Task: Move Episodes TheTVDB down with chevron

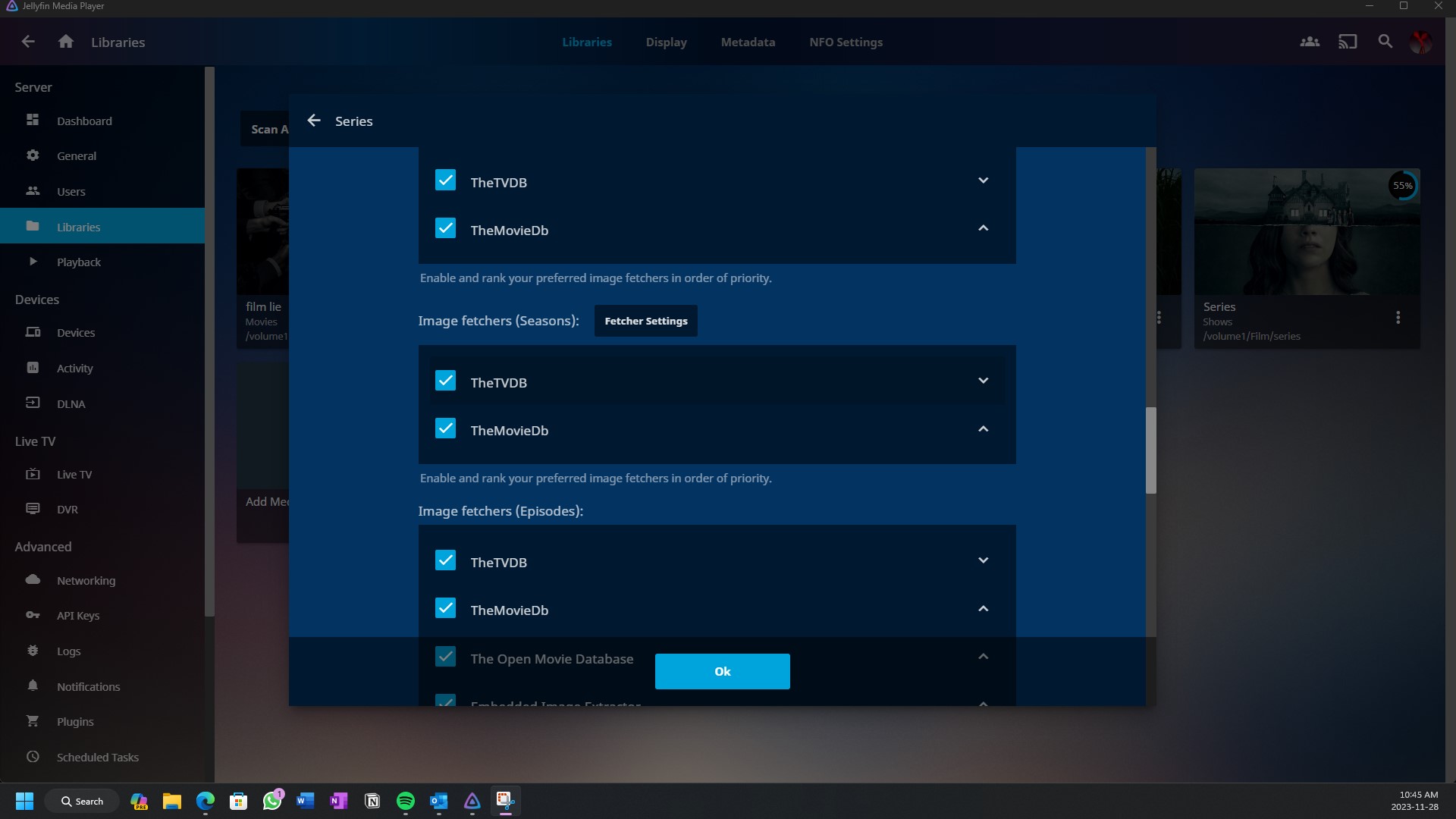Action: click(983, 560)
